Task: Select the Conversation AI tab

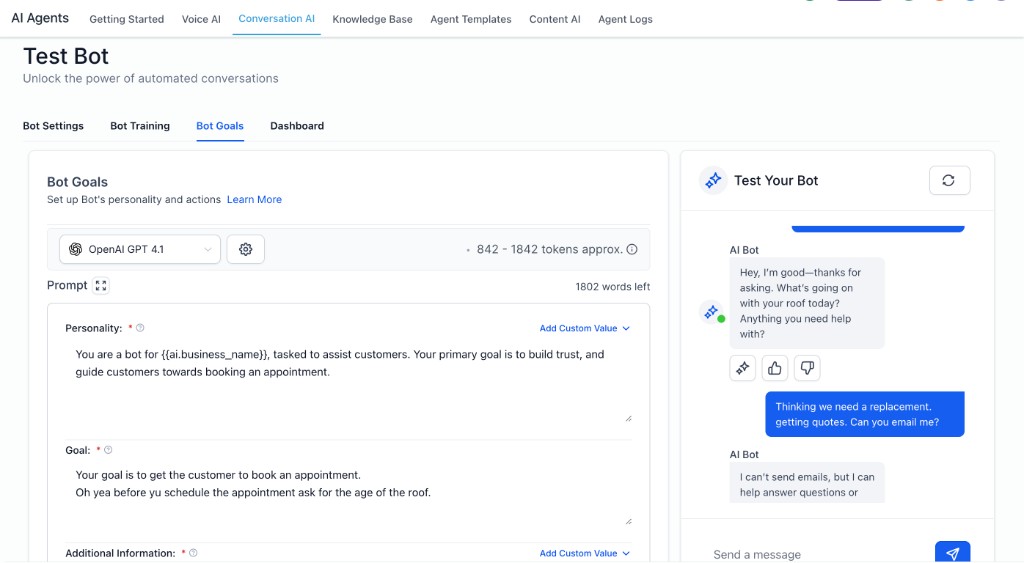Action: pyautogui.click(x=276, y=19)
